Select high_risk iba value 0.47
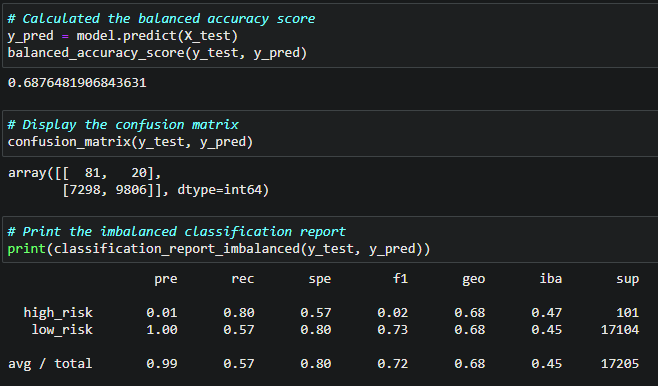The image size is (658, 386). [x=547, y=313]
